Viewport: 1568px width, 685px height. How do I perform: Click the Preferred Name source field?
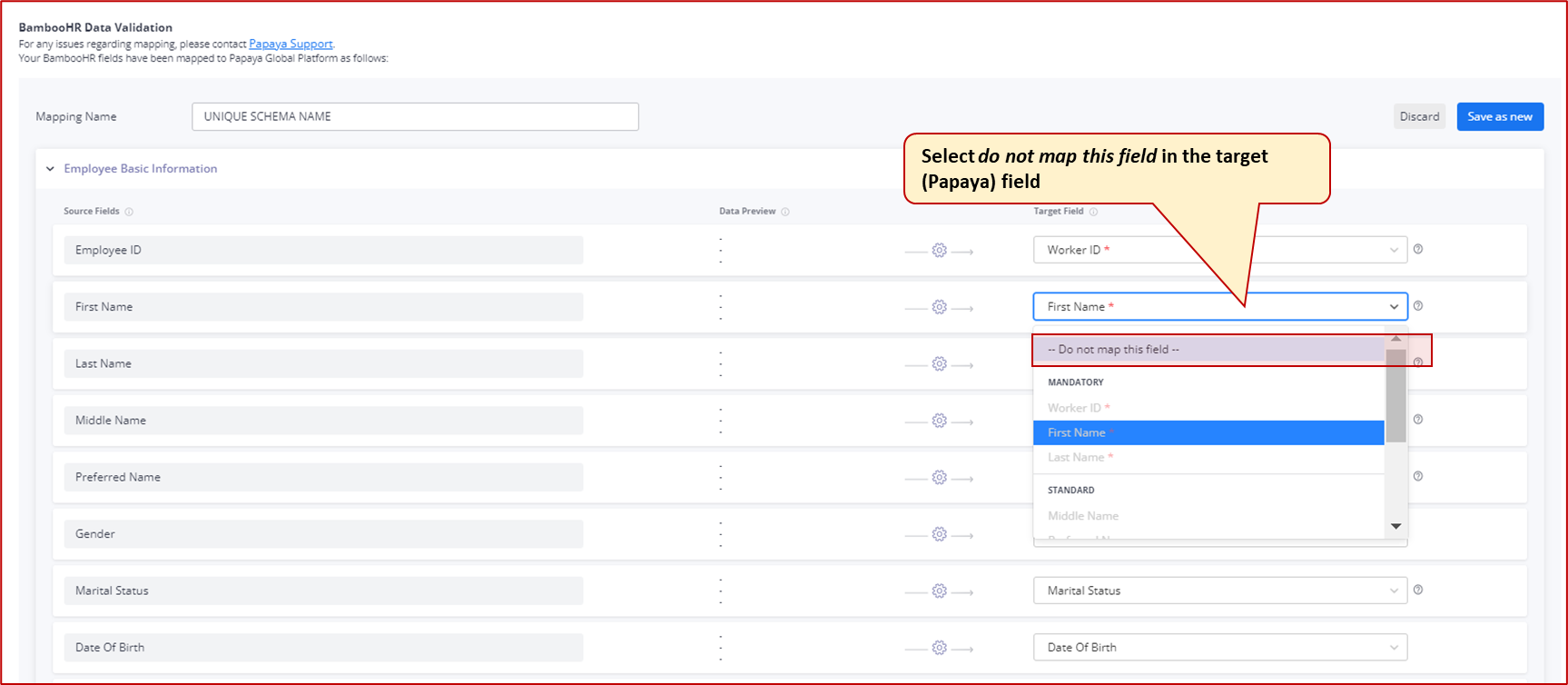coord(323,477)
